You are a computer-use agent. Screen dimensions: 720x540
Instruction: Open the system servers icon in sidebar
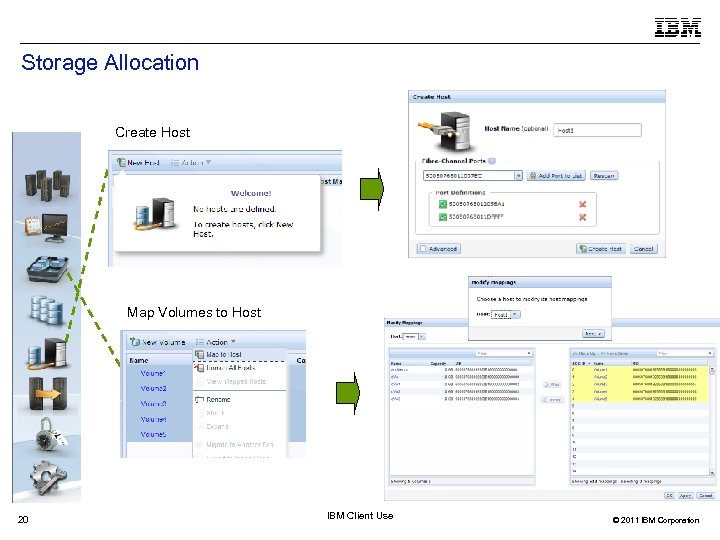(47, 185)
